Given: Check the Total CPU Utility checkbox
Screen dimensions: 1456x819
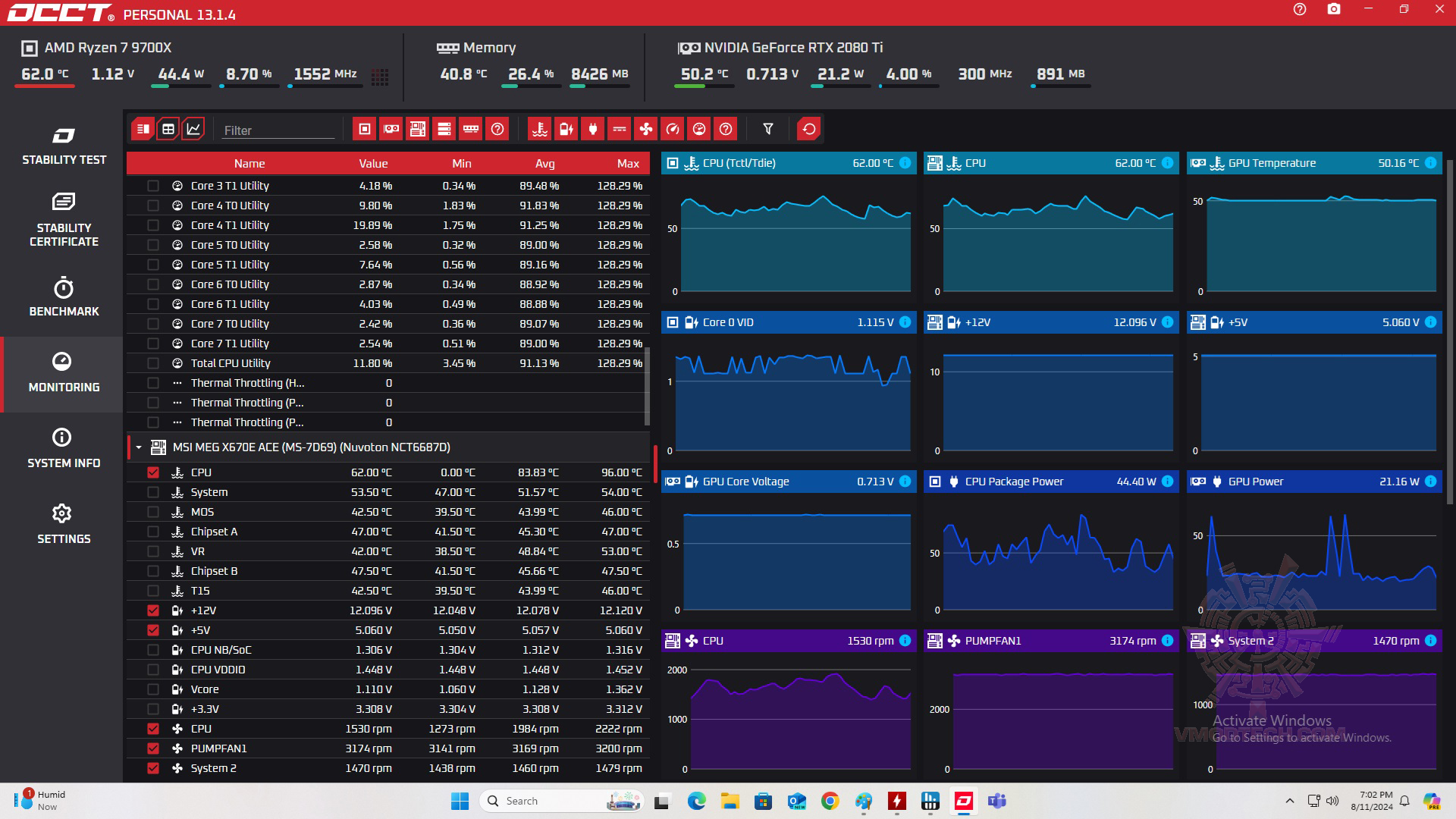Looking at the screenshot, I should 153,363.
